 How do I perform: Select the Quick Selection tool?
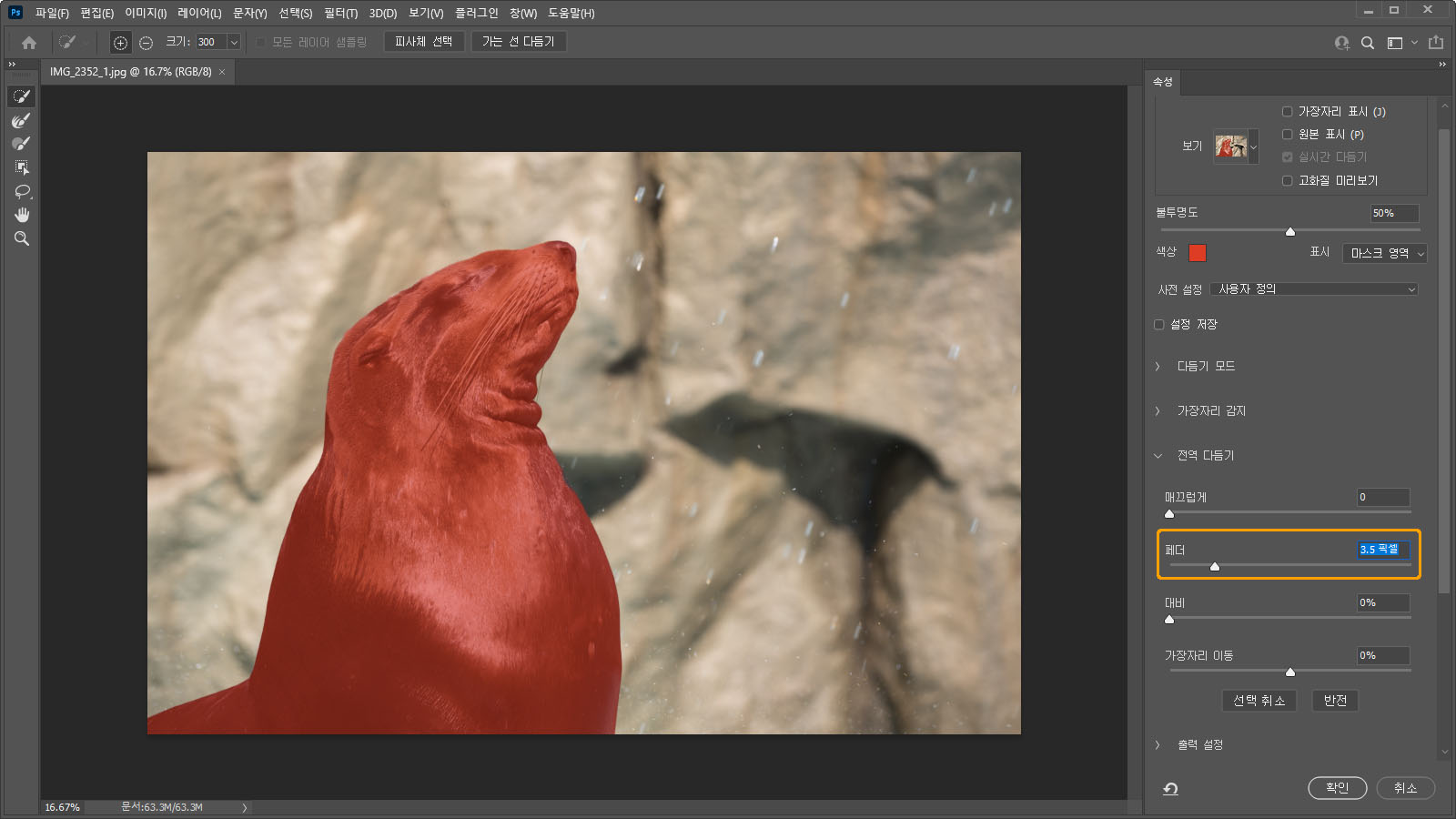(22, 96)
